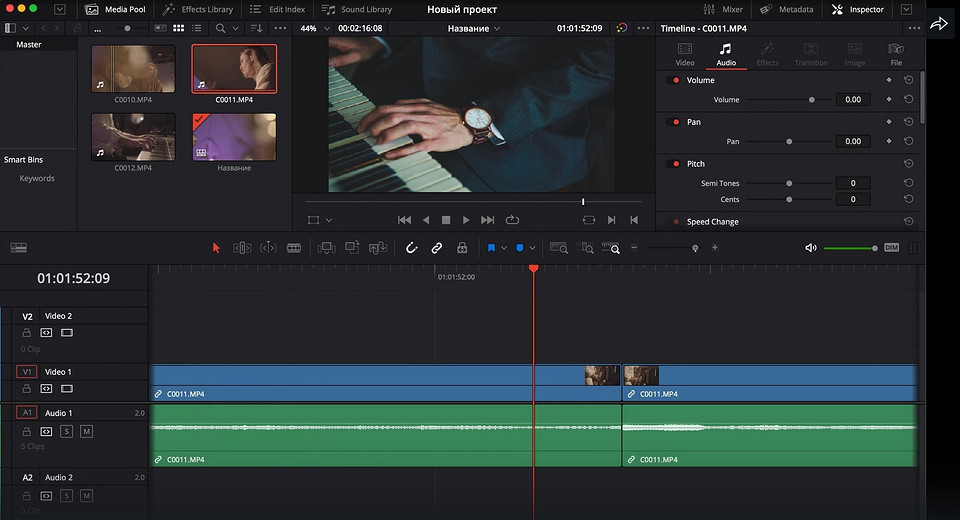Toggle timeline Snapping magnet icon
Viewport: 960px width, 520px height.
[x=411, y=247]
